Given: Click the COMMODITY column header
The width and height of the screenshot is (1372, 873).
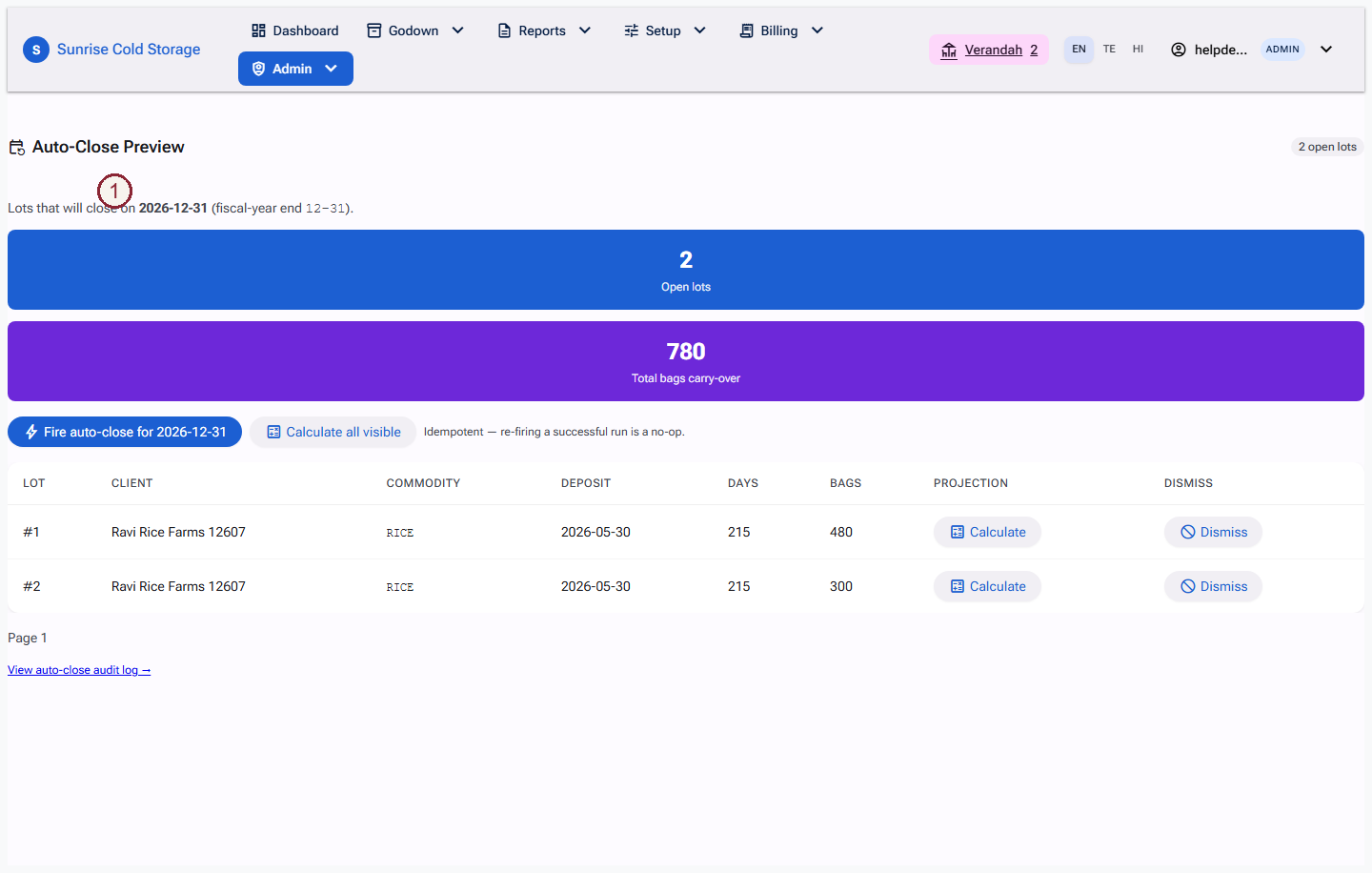Looking at the screenshot, I should tap(423, 483).
